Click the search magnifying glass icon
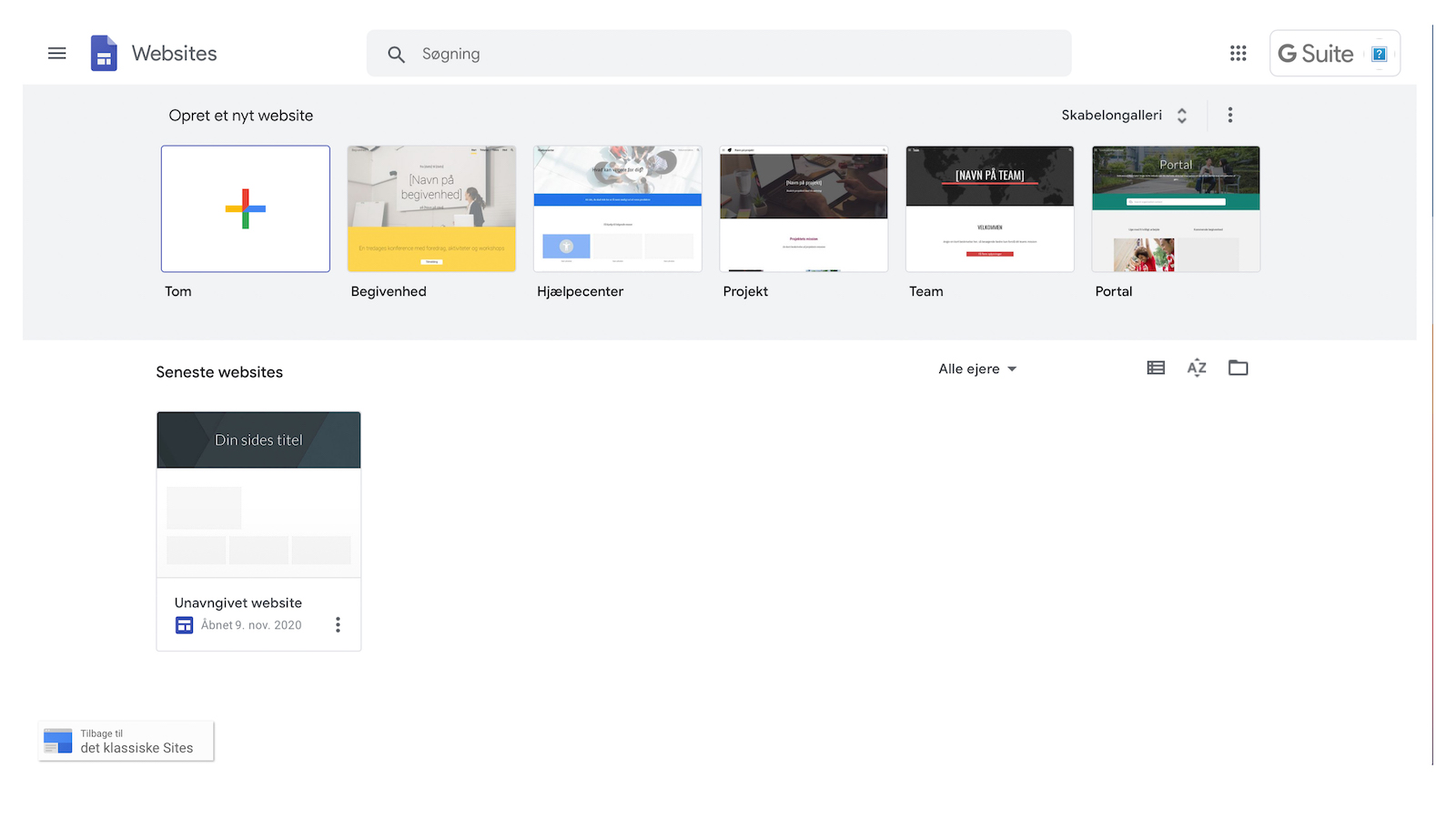The width and height of the screenshot is (1456, 819). click(396, 54)
